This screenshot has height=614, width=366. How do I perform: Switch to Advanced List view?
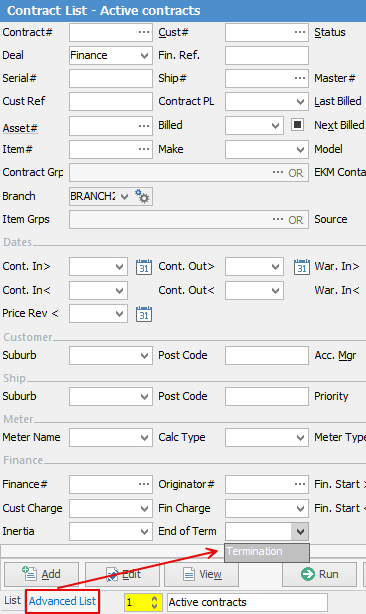(62, 601)
